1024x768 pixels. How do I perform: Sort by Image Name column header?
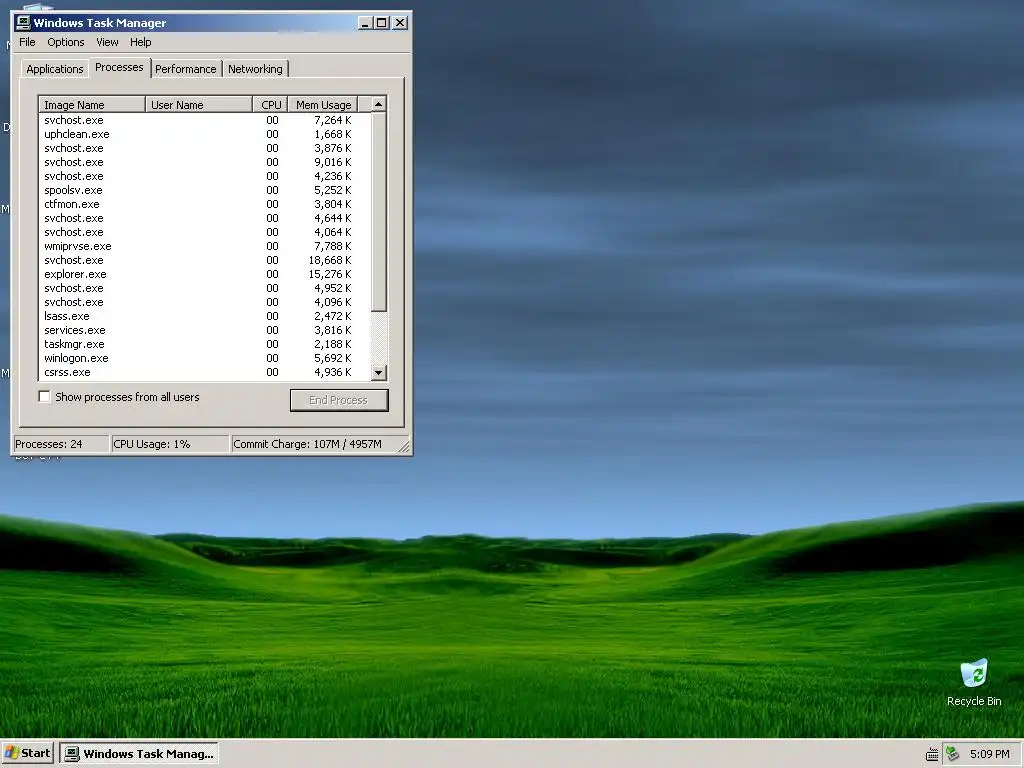tap(92, 104)
